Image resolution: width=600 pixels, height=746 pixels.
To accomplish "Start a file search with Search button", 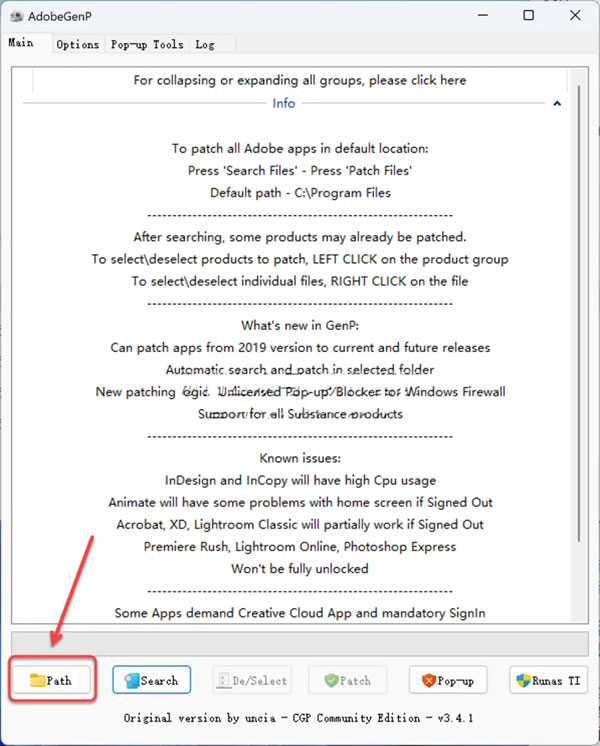I will 151,680.
